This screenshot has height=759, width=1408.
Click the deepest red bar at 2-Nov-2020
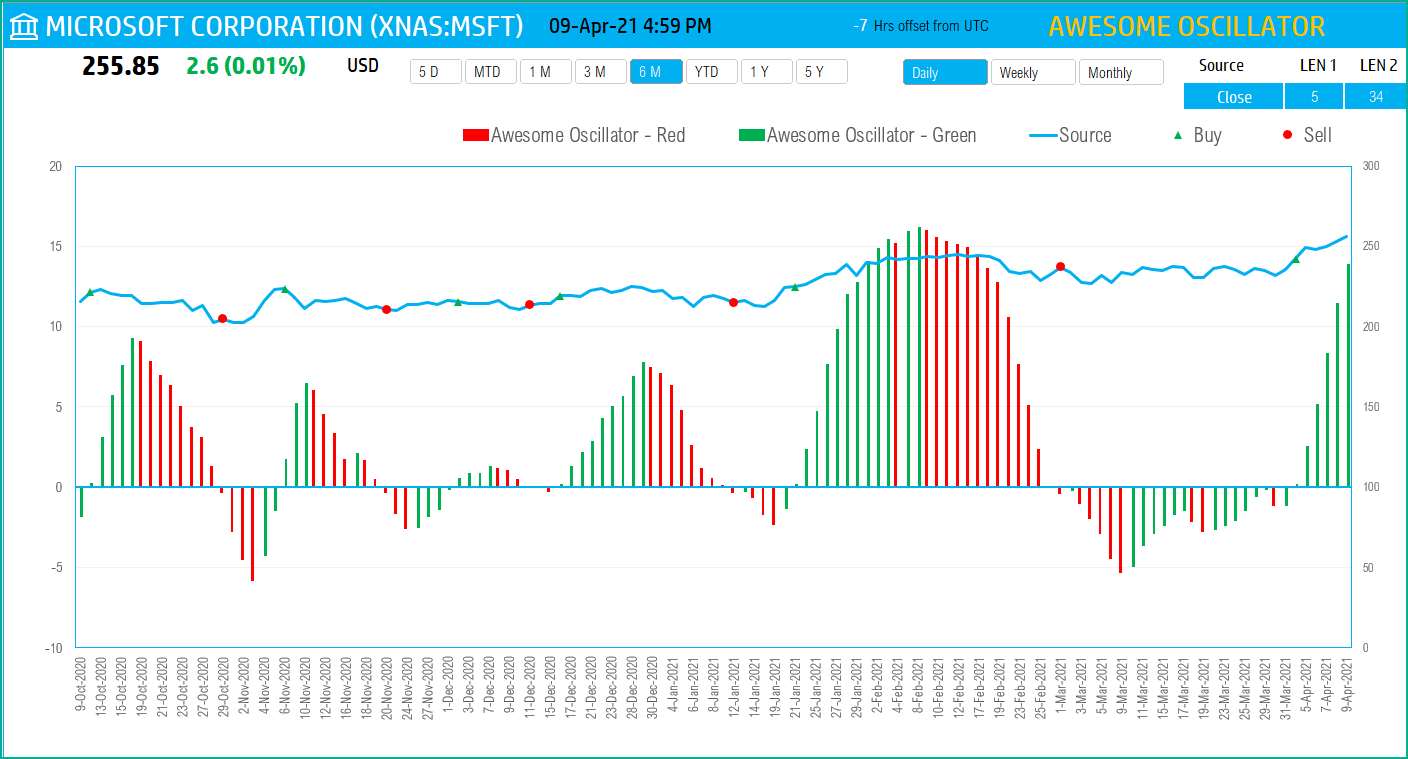252,534
